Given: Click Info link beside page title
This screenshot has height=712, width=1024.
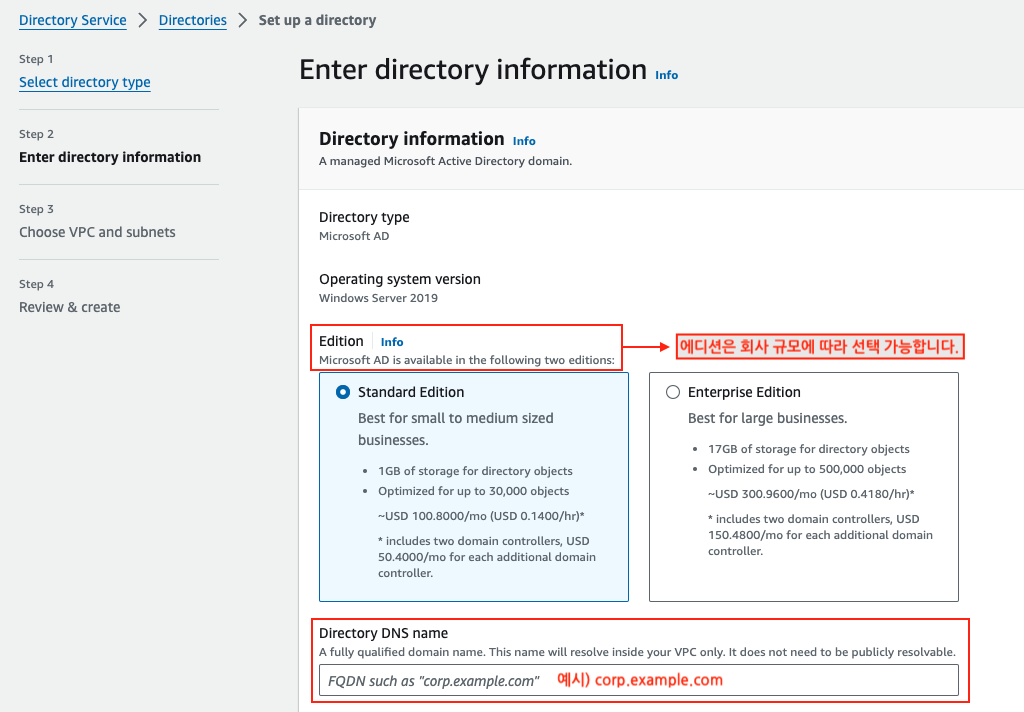Looking at the screenshot, I should tap(667, 75).
